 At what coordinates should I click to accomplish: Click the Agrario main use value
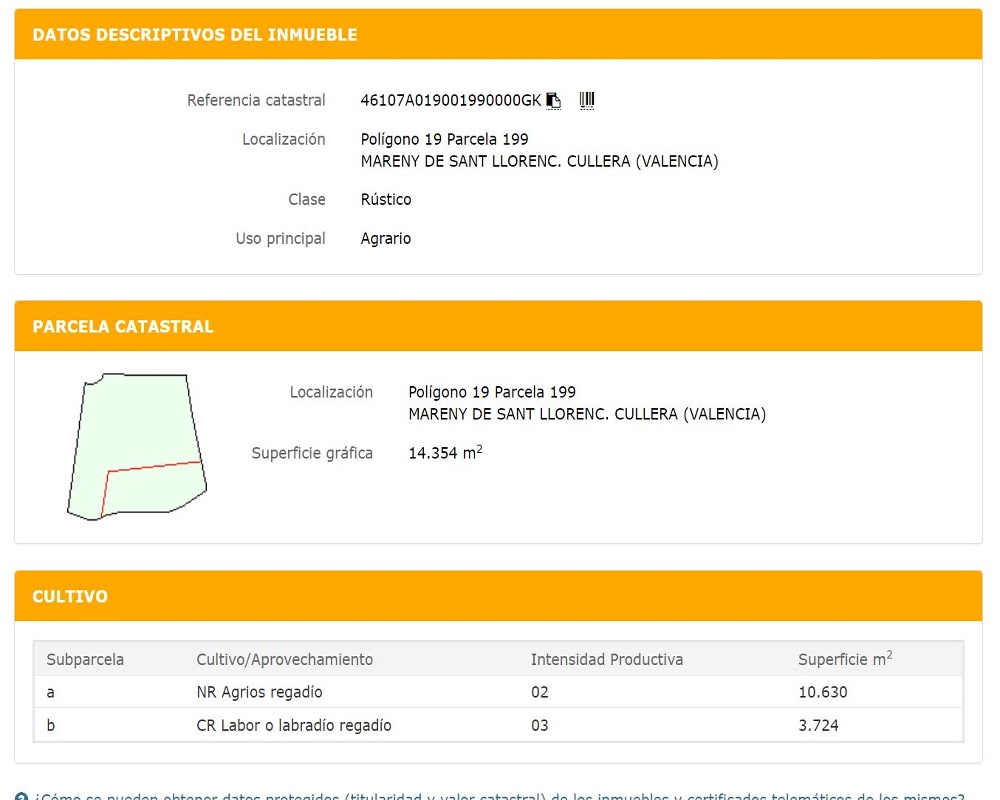pos(386,239)
